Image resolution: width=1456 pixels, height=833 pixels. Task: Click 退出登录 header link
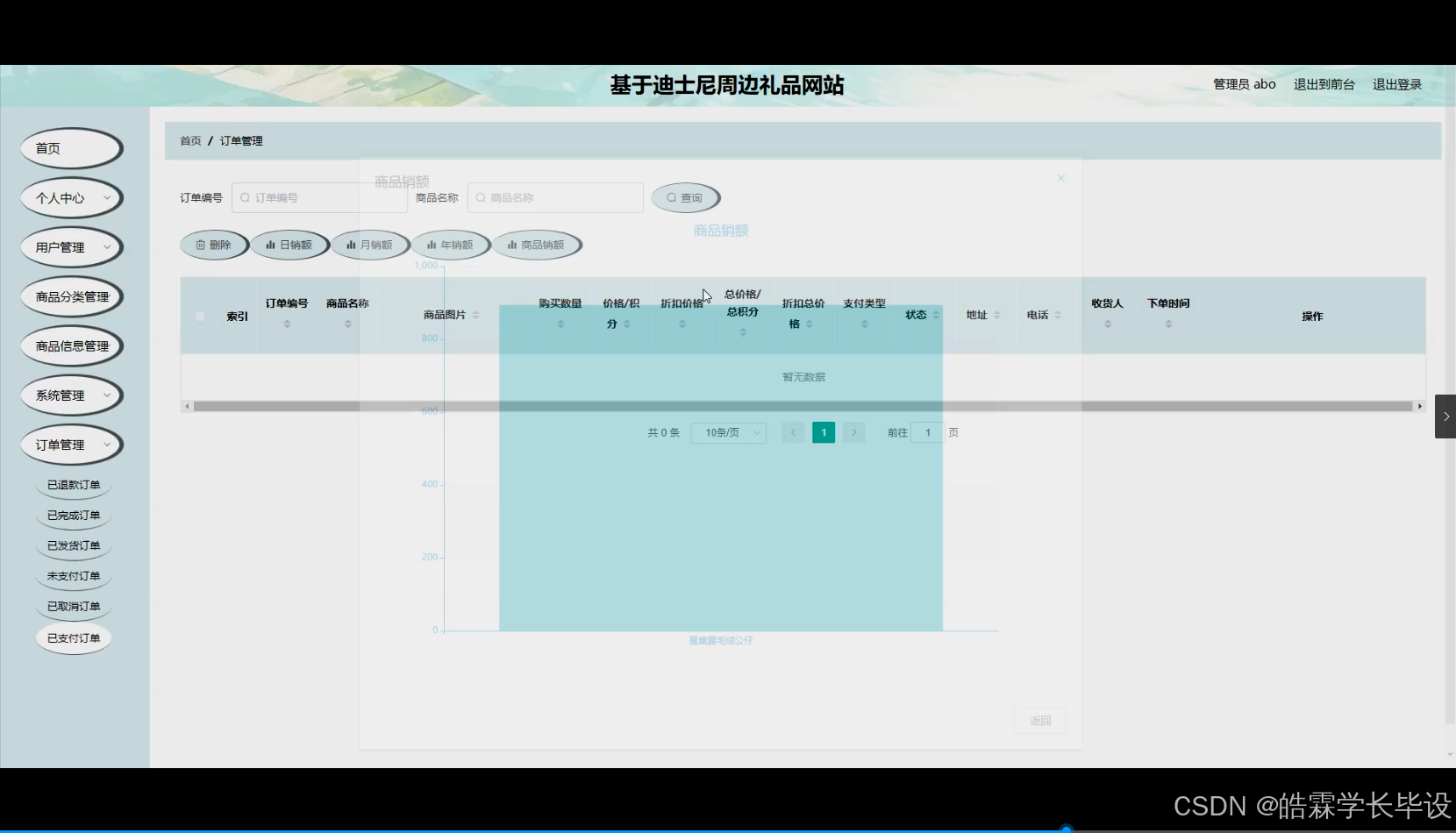coord(1397,84)
